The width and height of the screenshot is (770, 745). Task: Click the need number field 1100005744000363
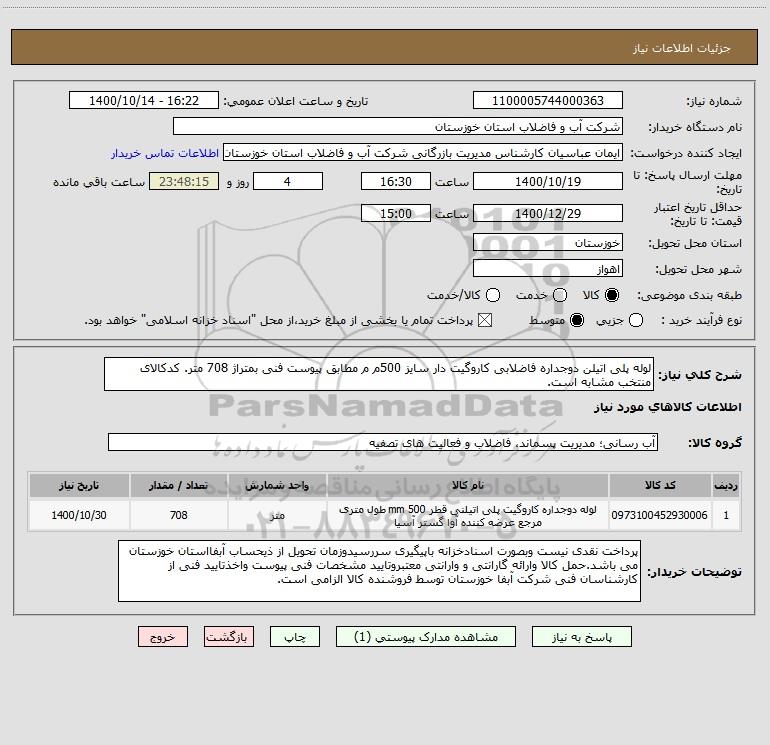click(x=548, y=101)
